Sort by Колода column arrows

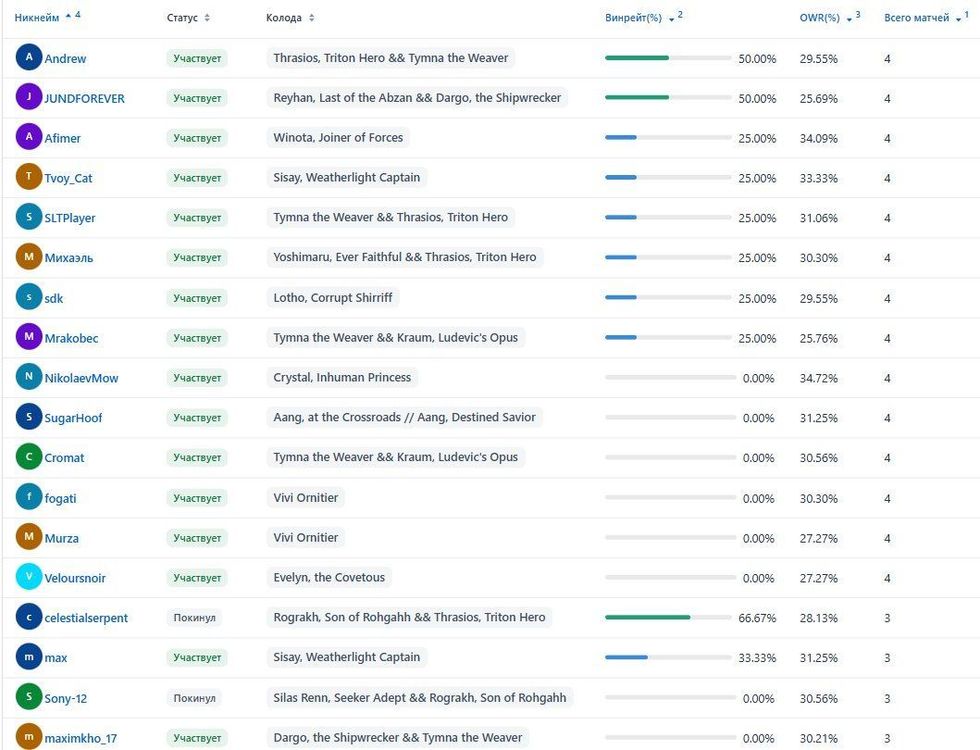[311, 18]
